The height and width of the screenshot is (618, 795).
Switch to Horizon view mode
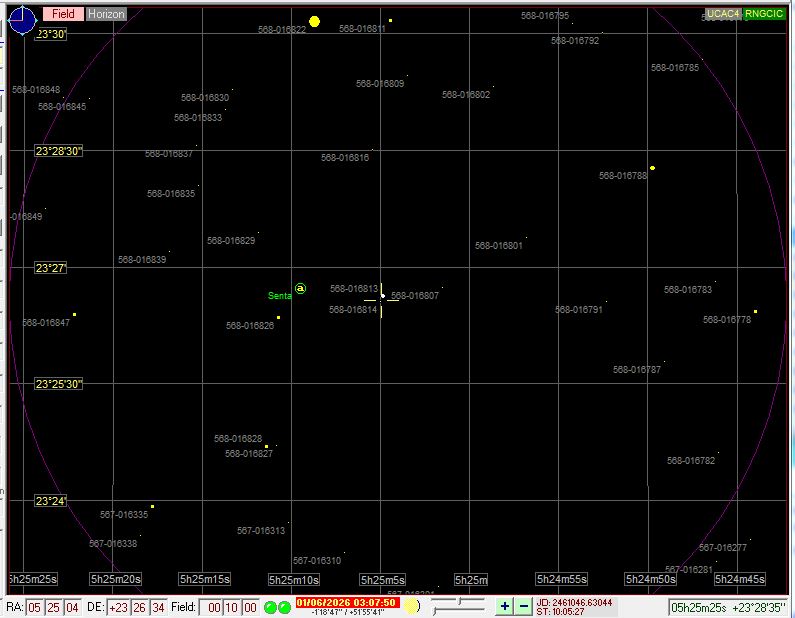click(x=106, y=14)
